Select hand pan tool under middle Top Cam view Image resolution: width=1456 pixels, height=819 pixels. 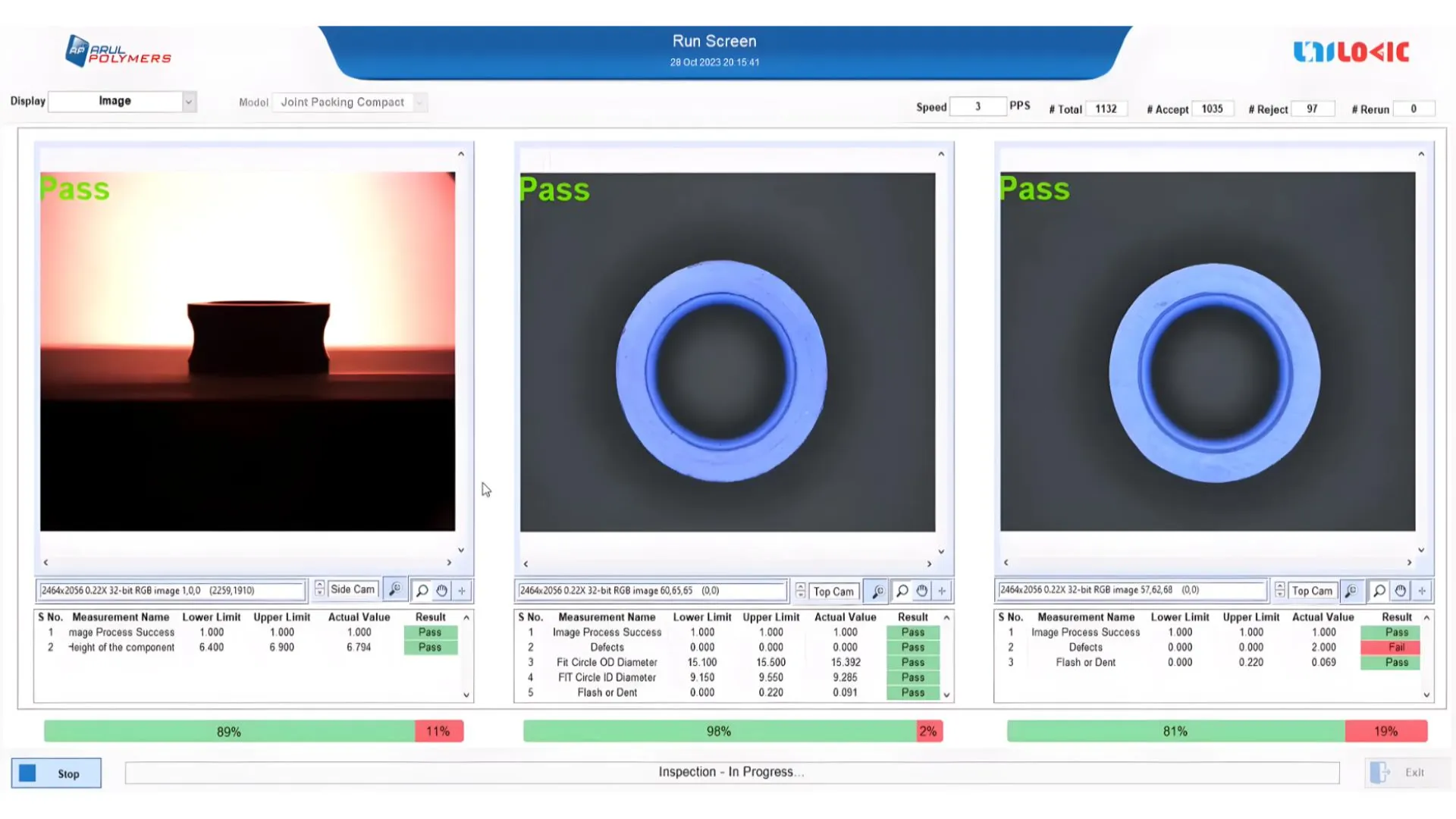tap(922, 591)
